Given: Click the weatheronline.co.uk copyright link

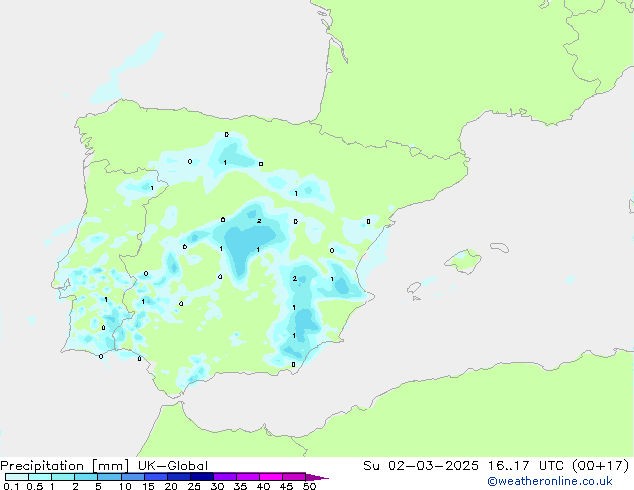Looking at the screenshot, I should click(550, 481).
